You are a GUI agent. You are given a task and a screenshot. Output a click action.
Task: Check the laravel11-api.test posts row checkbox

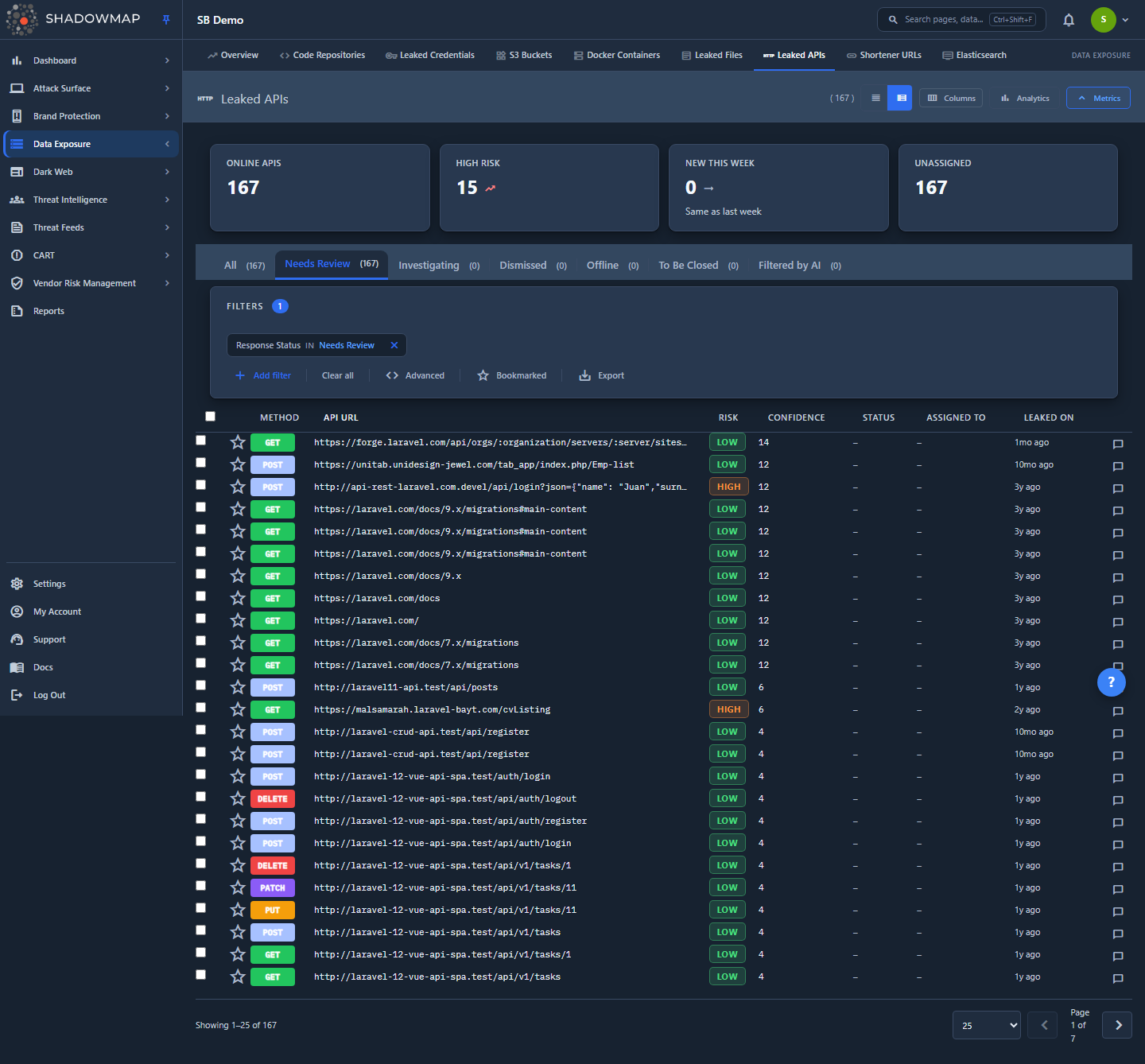[x=200, y=685]
